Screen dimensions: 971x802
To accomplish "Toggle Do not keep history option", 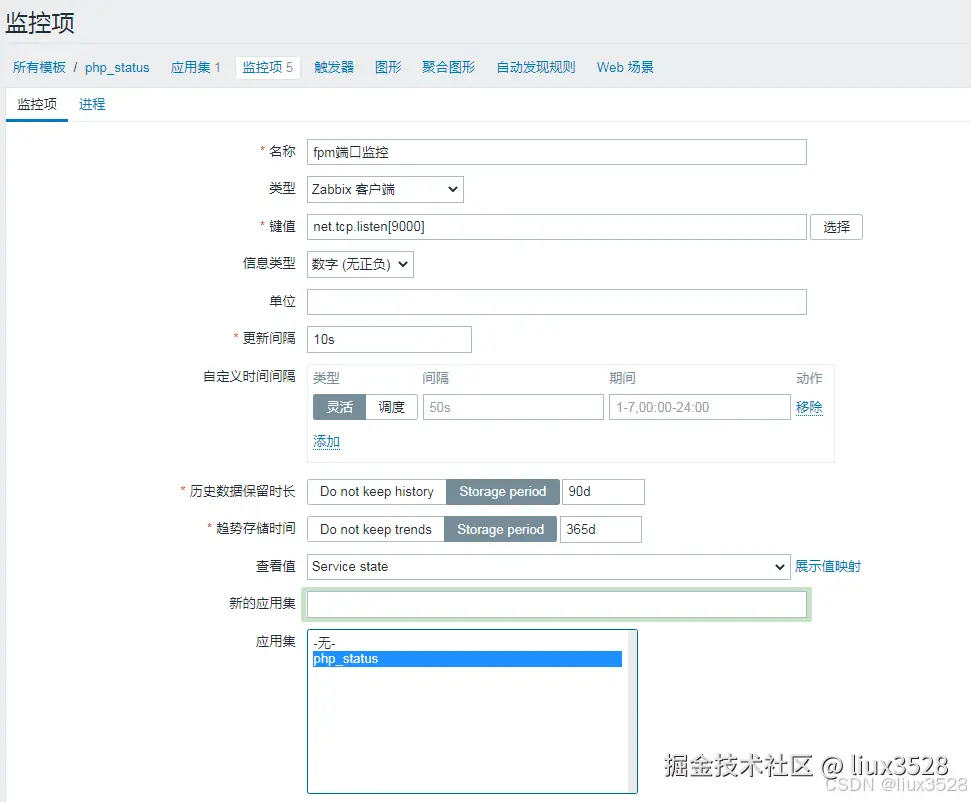I will click(376, 491).
